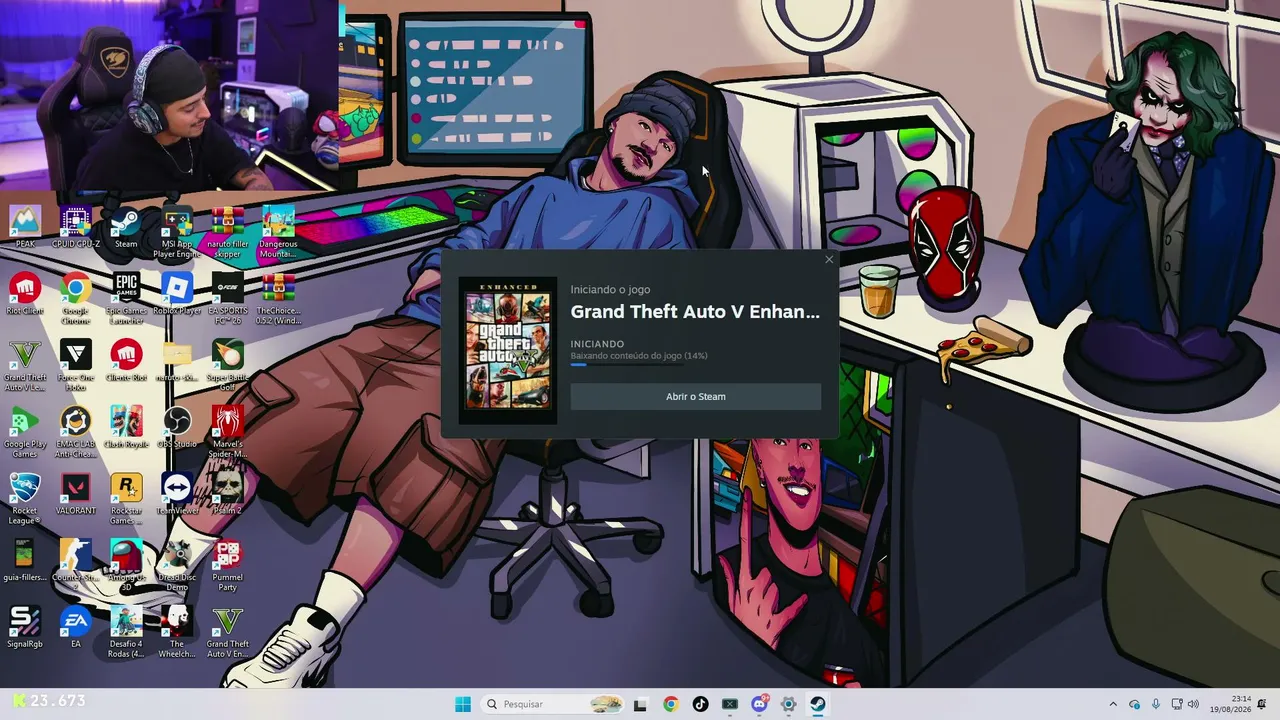Launch Super Battle Golf shortcut

click(x=227, y=365)
